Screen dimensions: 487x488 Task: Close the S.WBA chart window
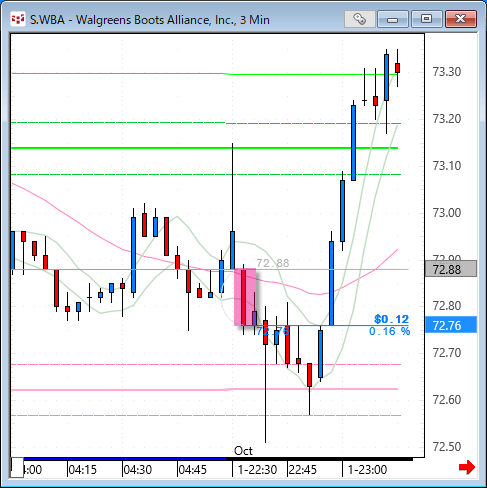click(x=461, y=19)
